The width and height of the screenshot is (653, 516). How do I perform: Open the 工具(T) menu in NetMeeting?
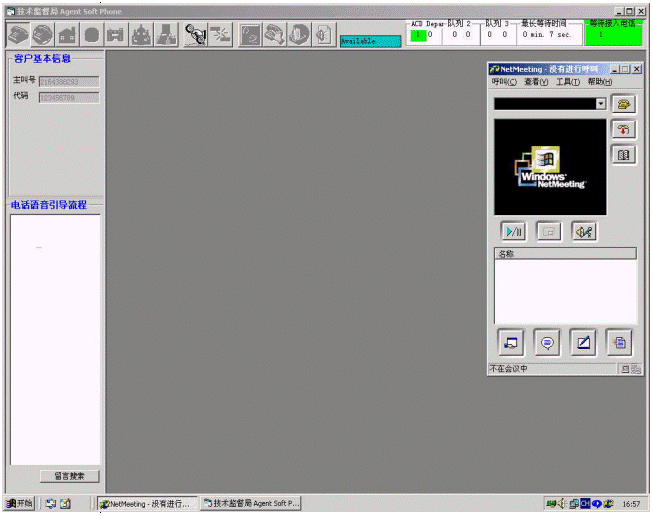coord(567,82)
